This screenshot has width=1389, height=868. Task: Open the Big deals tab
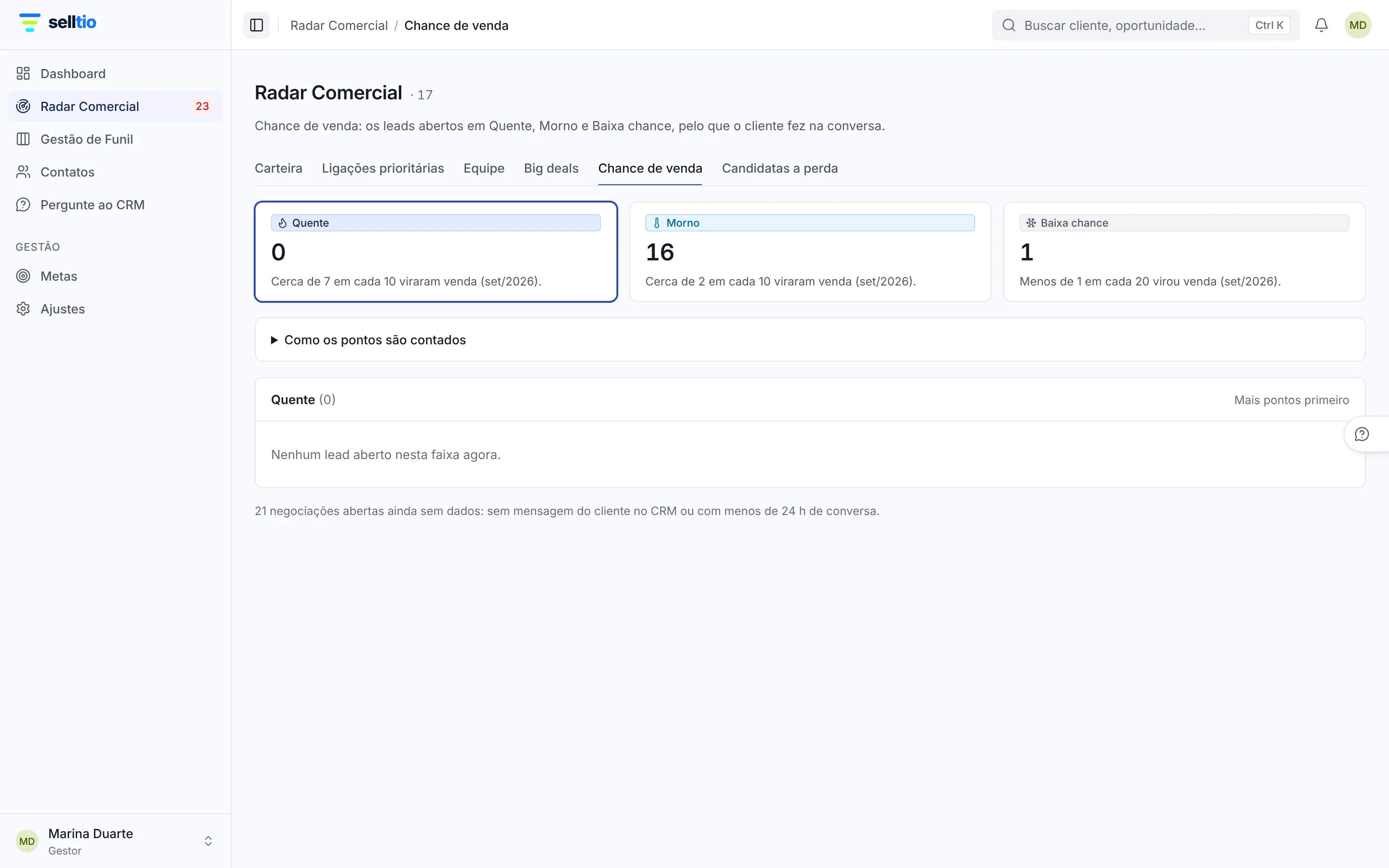(551, 168)
